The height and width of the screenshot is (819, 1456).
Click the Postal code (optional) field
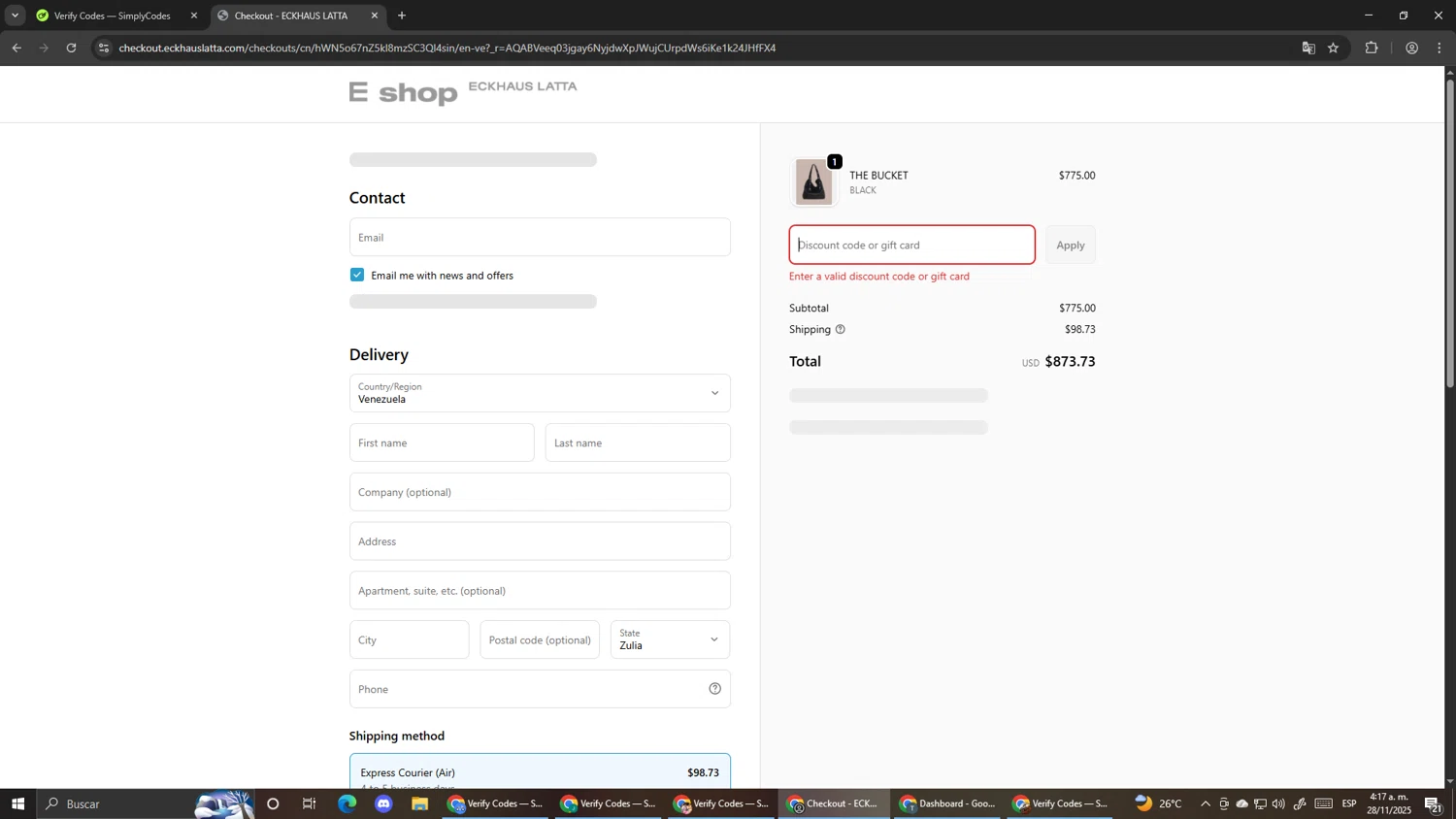[x=540, y=640]
